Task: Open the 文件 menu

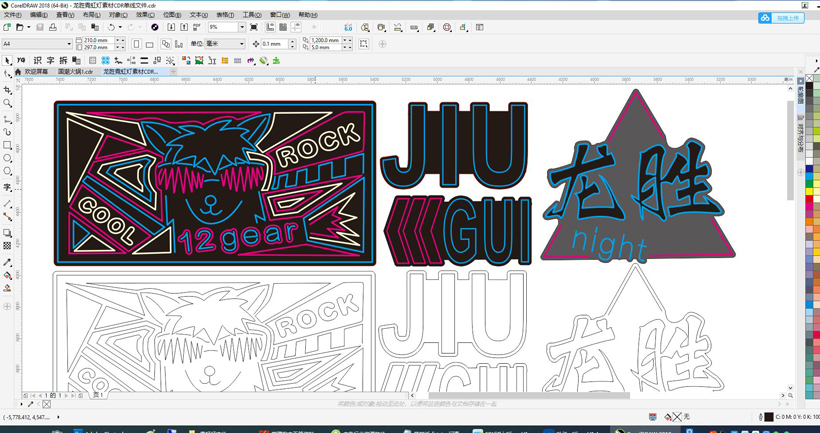Action: click(x=13, y=15)
